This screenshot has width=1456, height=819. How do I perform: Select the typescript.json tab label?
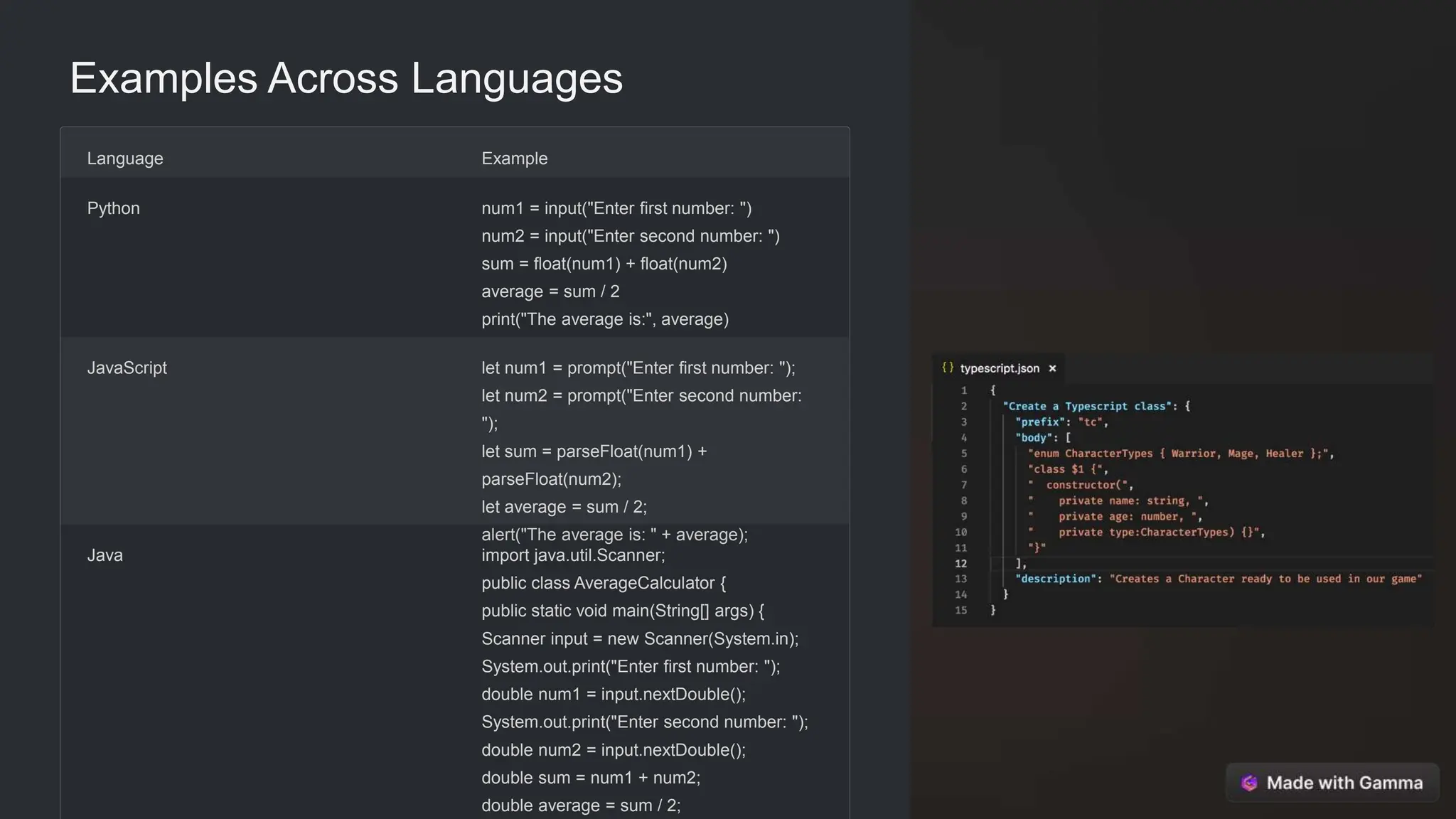pyautogui.click(x=999, y=368)
